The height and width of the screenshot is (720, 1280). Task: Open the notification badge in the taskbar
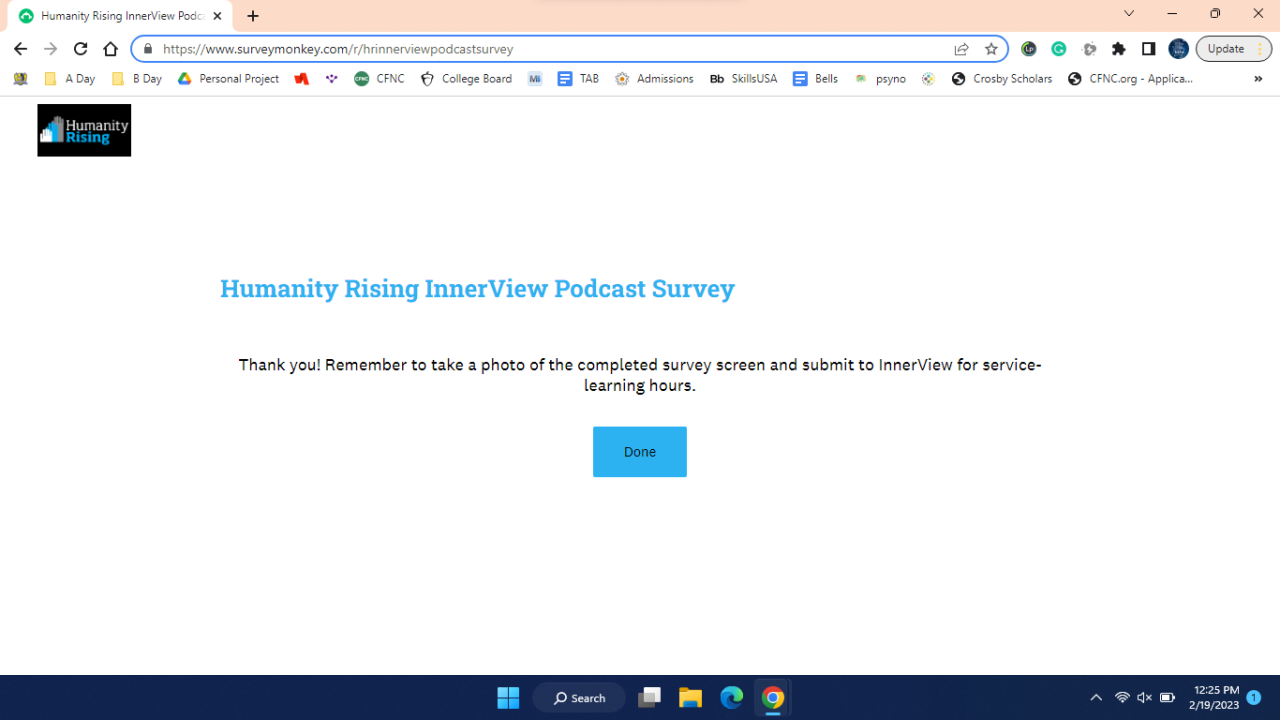click(x=1253, y=697)
